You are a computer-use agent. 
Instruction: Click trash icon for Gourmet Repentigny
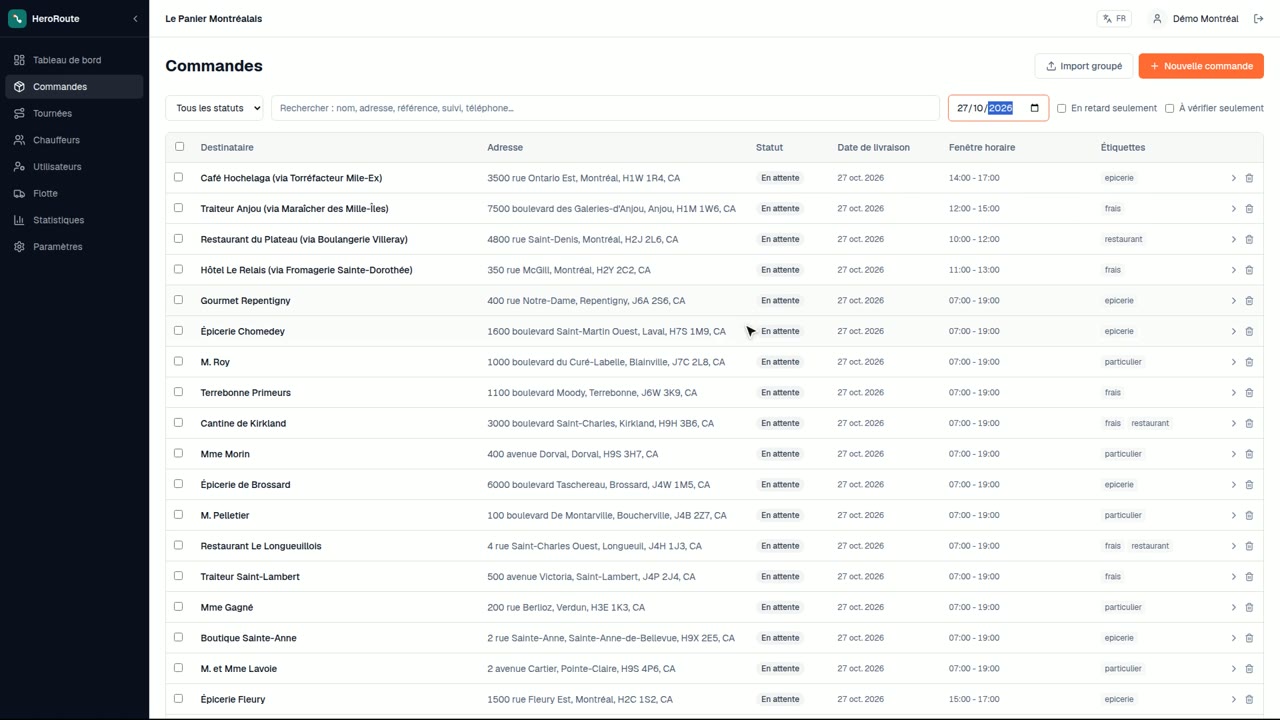tap(1249, 301)
